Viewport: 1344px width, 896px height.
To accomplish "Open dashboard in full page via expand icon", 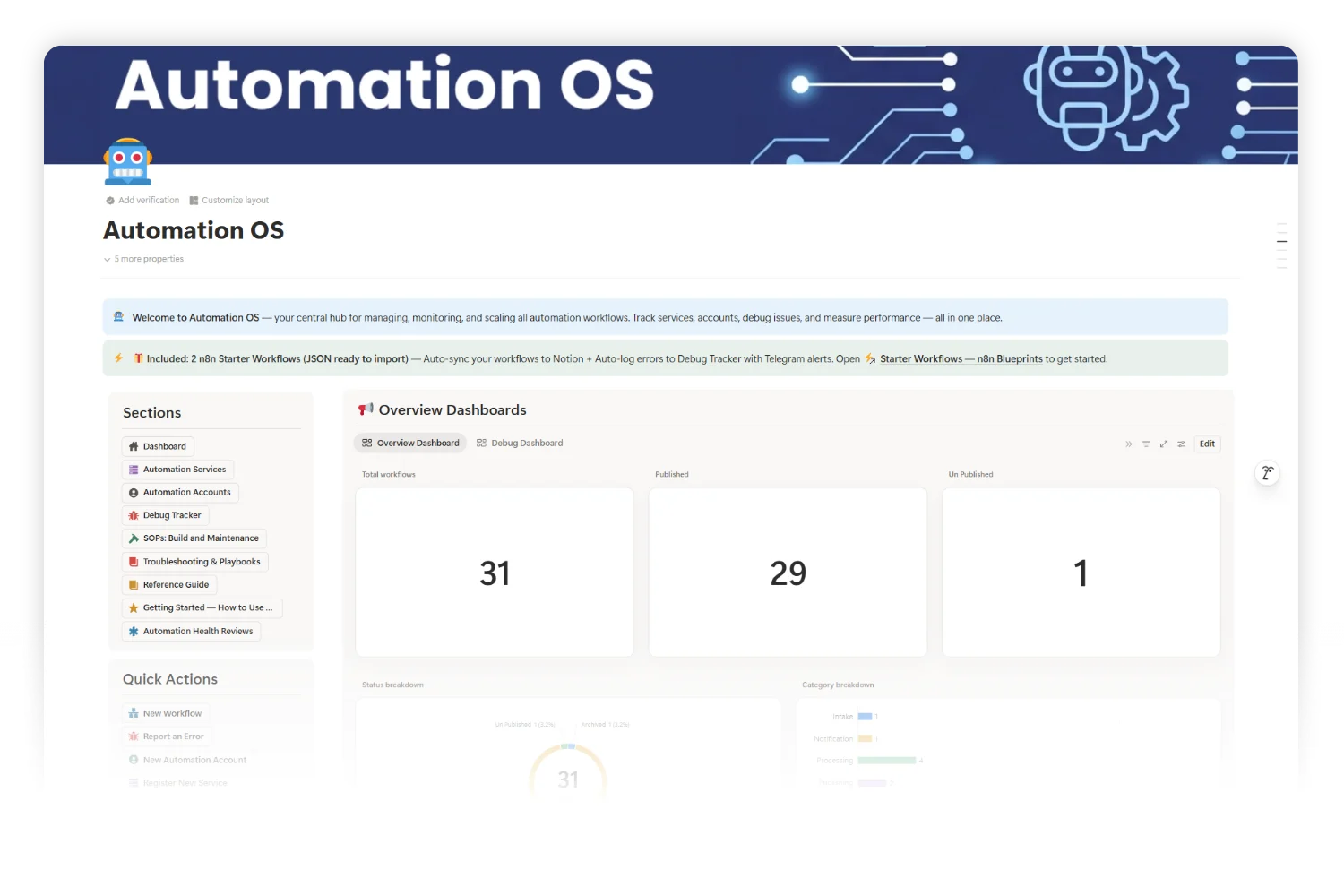I will 1164,444.
